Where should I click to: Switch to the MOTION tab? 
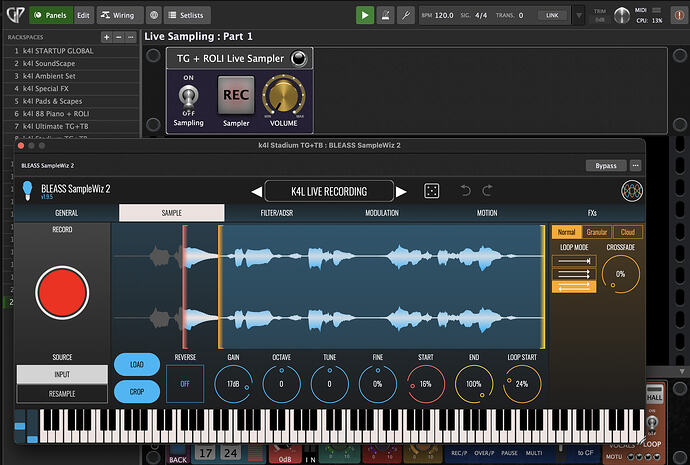coord(487,213)
